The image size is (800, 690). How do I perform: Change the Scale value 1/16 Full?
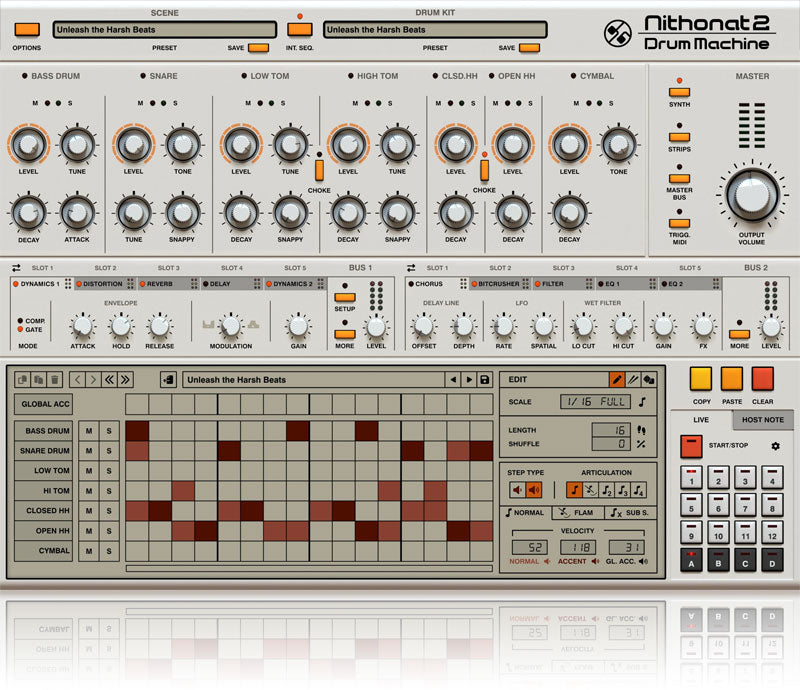pyautogui.click(x=595, y=402)
